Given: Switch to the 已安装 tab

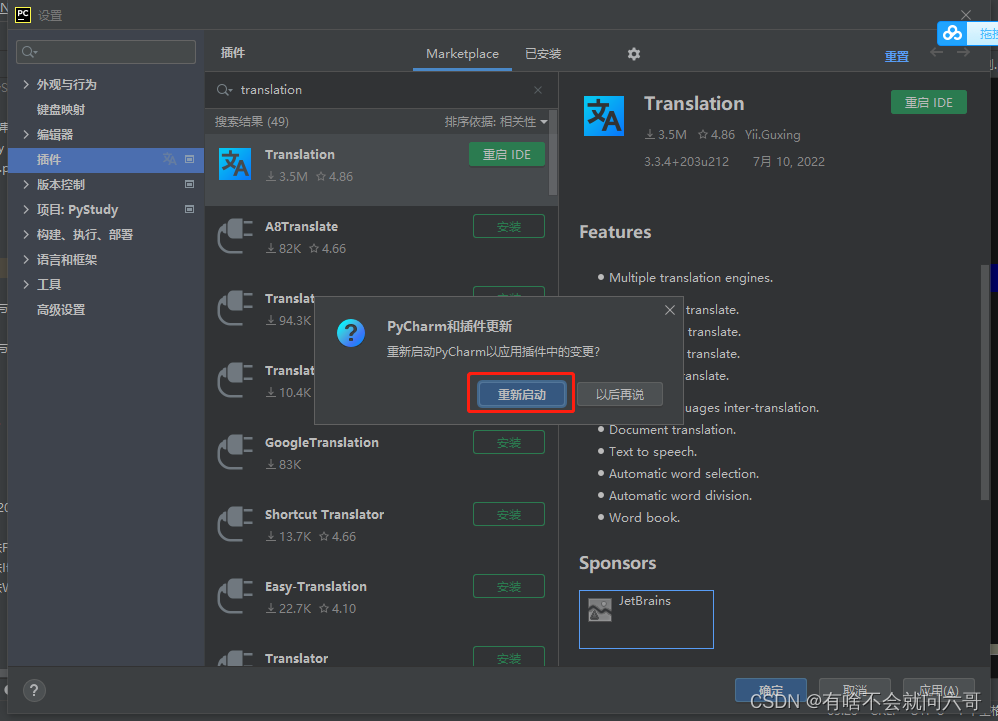Looking at the screenshot, I should pyautogui.click(x=543, y=54).
